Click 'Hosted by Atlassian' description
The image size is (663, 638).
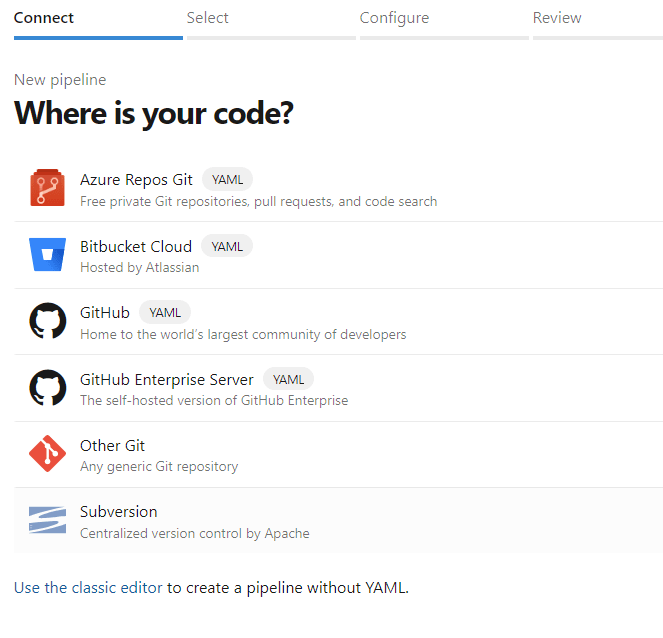(x=140, y=268)
